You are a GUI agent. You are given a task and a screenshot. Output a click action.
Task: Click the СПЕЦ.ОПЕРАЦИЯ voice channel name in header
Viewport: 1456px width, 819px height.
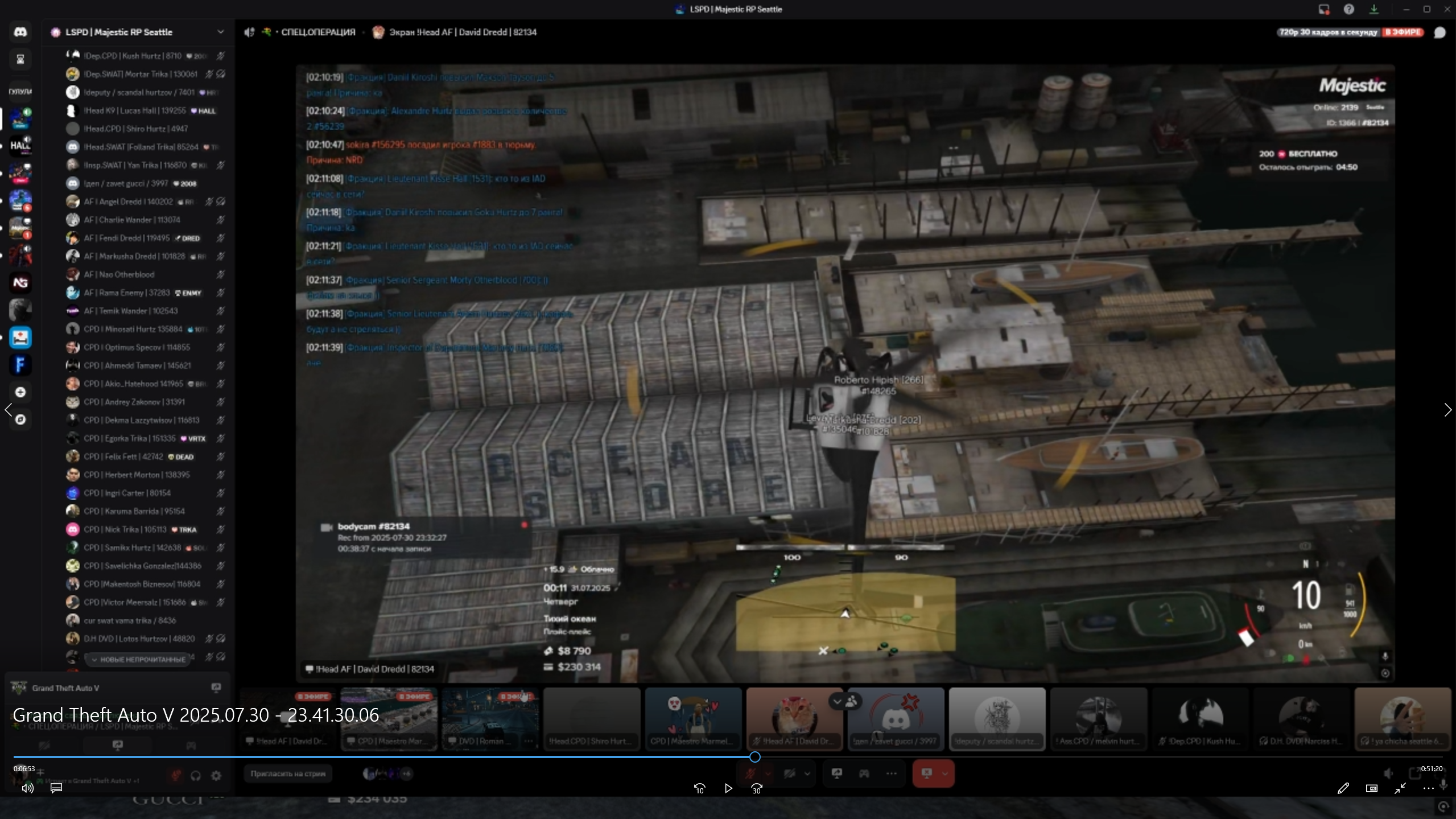318,32
